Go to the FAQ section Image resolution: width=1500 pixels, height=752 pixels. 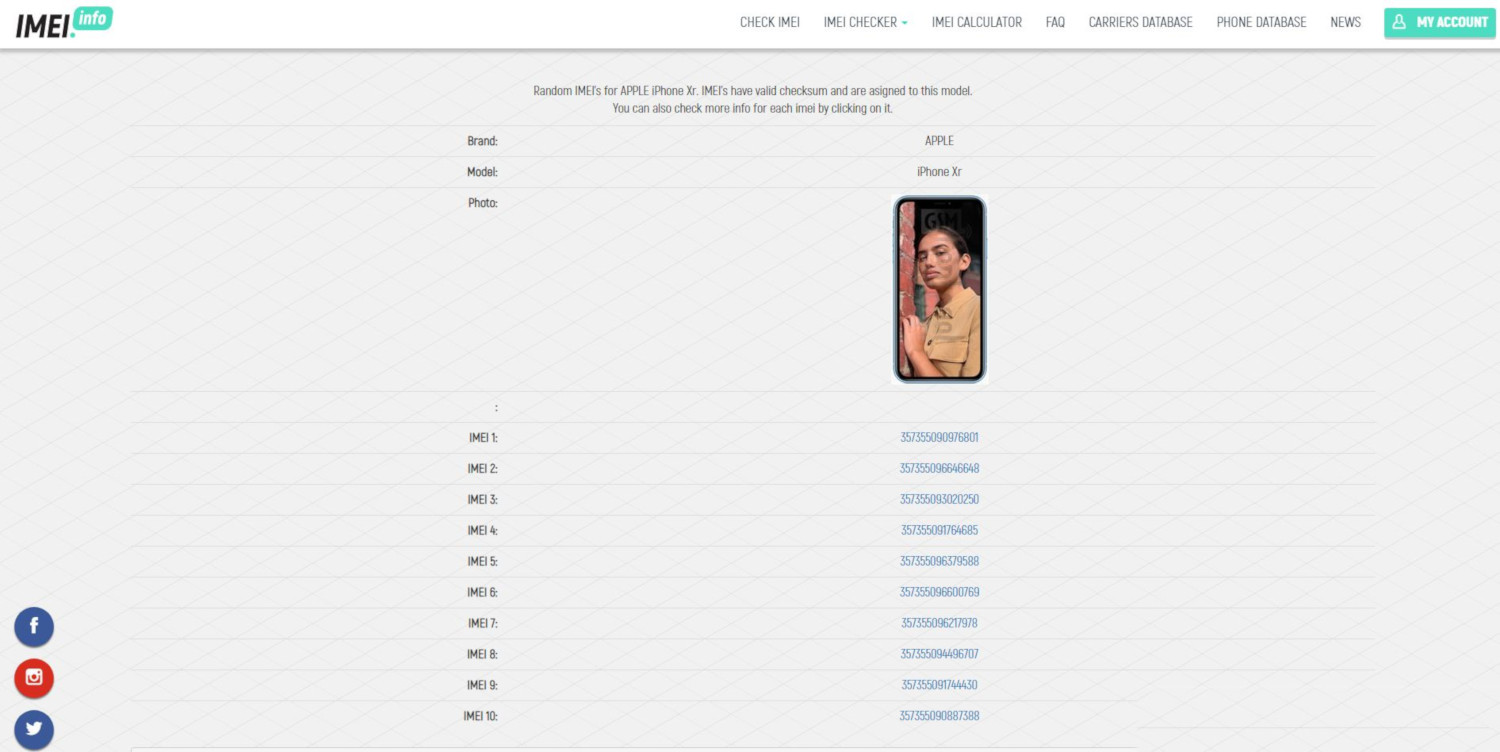click(x=1055, y=21)
